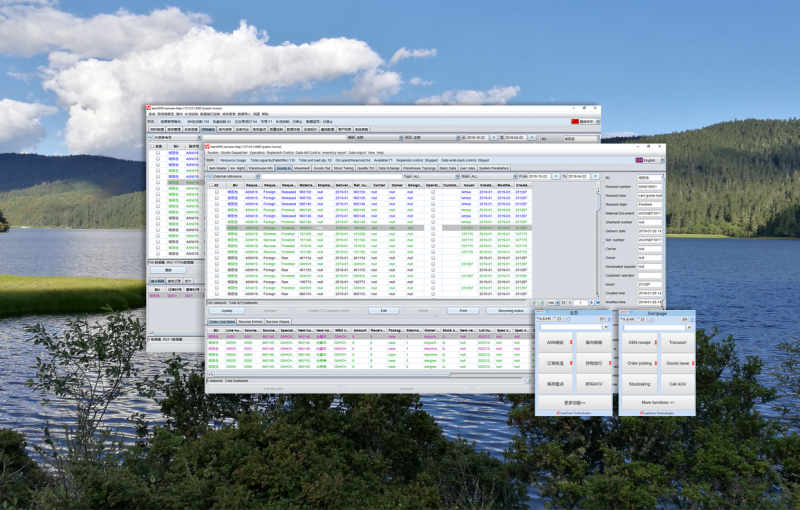Viewport: 800px width, 510px height.
Task: Jump to last page arrow icon
Action: click(598, 302)
